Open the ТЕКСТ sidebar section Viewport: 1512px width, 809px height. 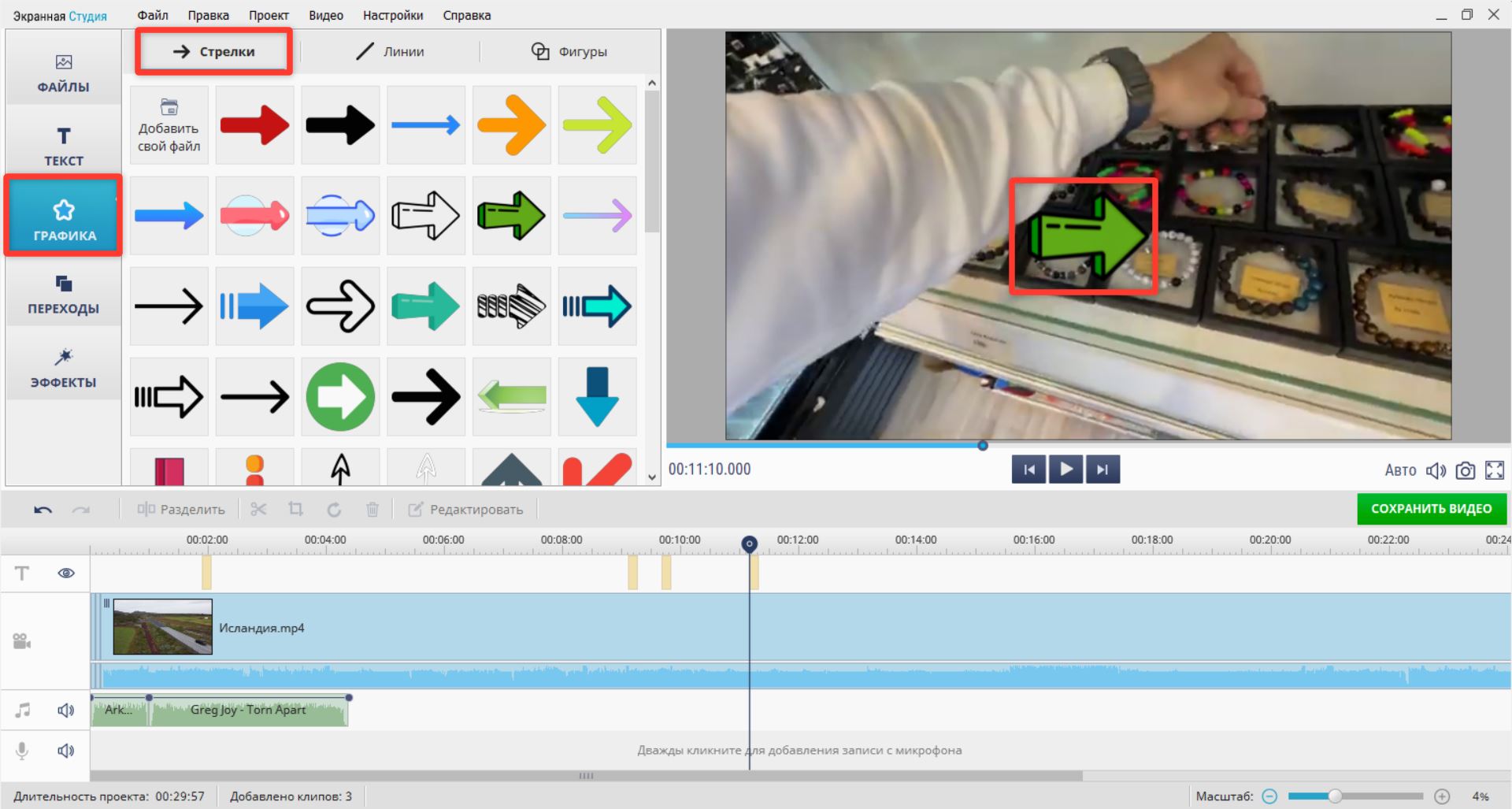[64, 147]
